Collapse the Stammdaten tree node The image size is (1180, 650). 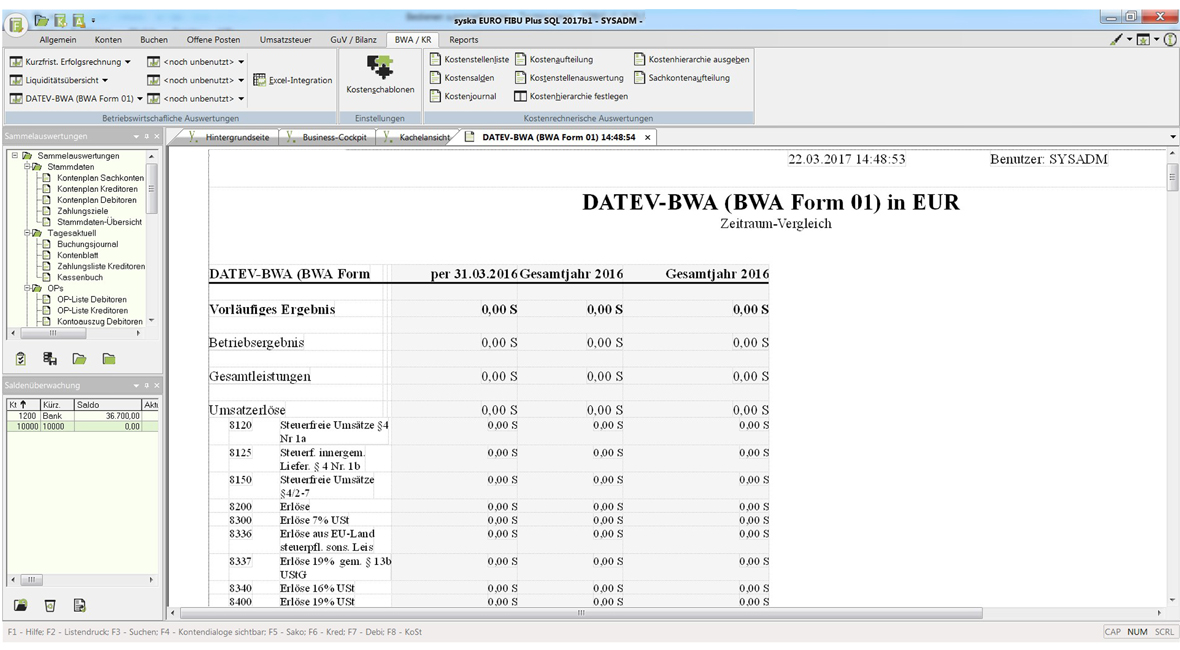[28, 167]
